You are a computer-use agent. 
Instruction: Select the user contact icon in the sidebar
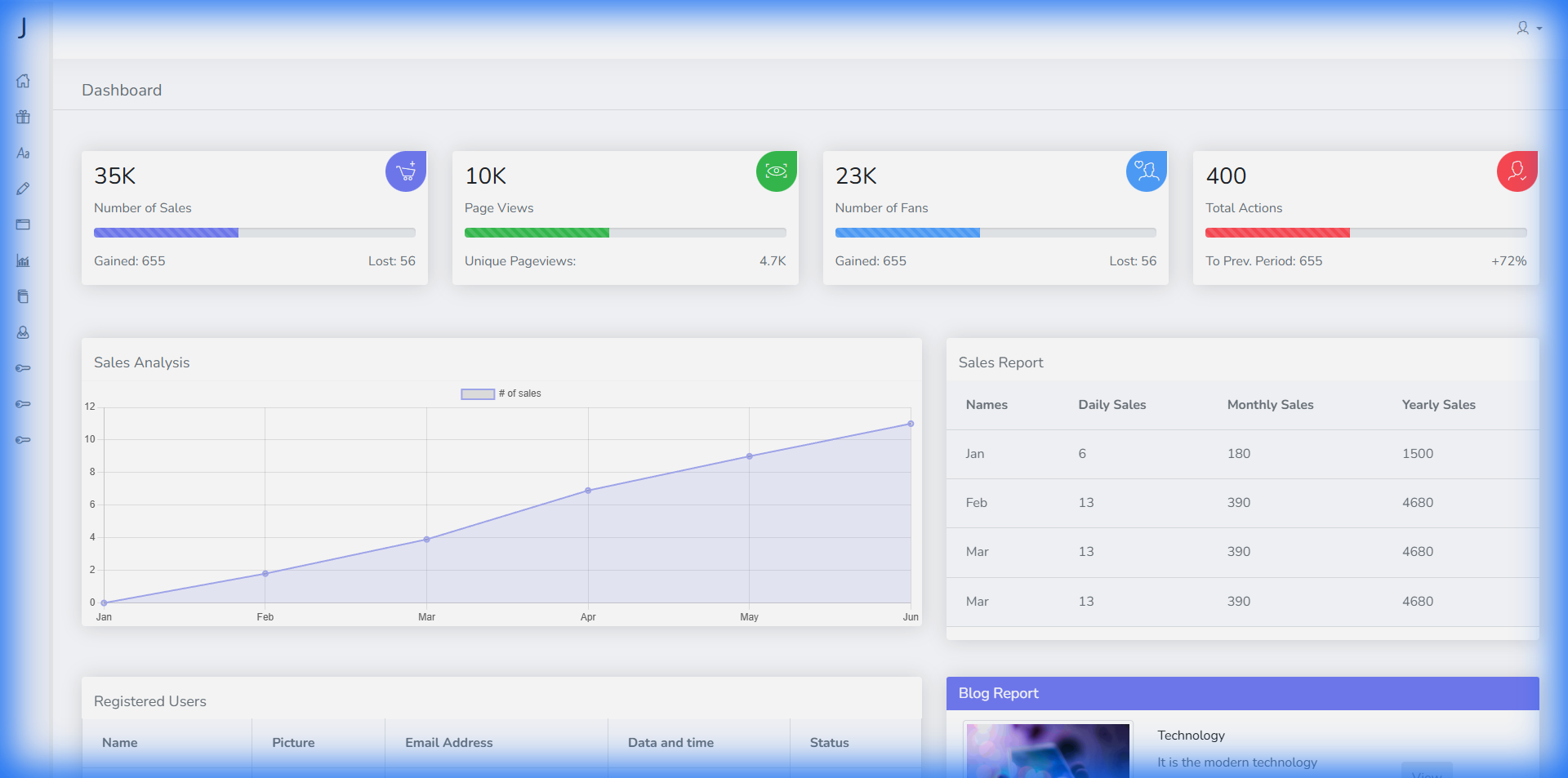pyautogui.click(x=23, y=332)
